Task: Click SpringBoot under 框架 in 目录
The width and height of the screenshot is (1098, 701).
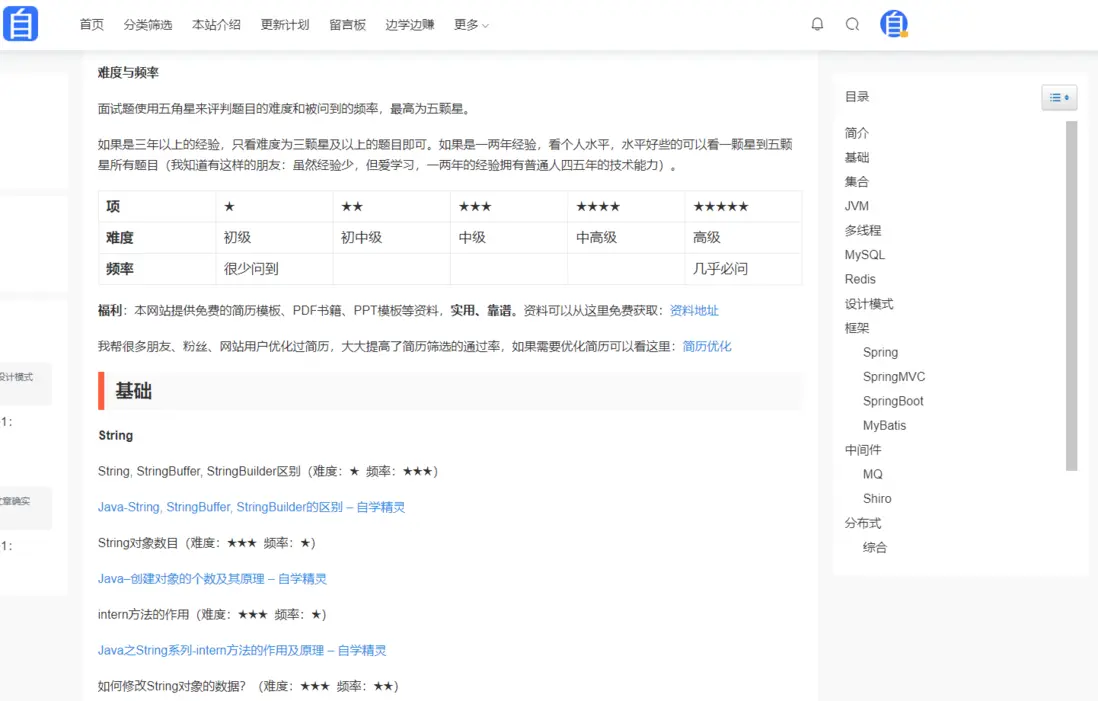Action: point(893,401)
